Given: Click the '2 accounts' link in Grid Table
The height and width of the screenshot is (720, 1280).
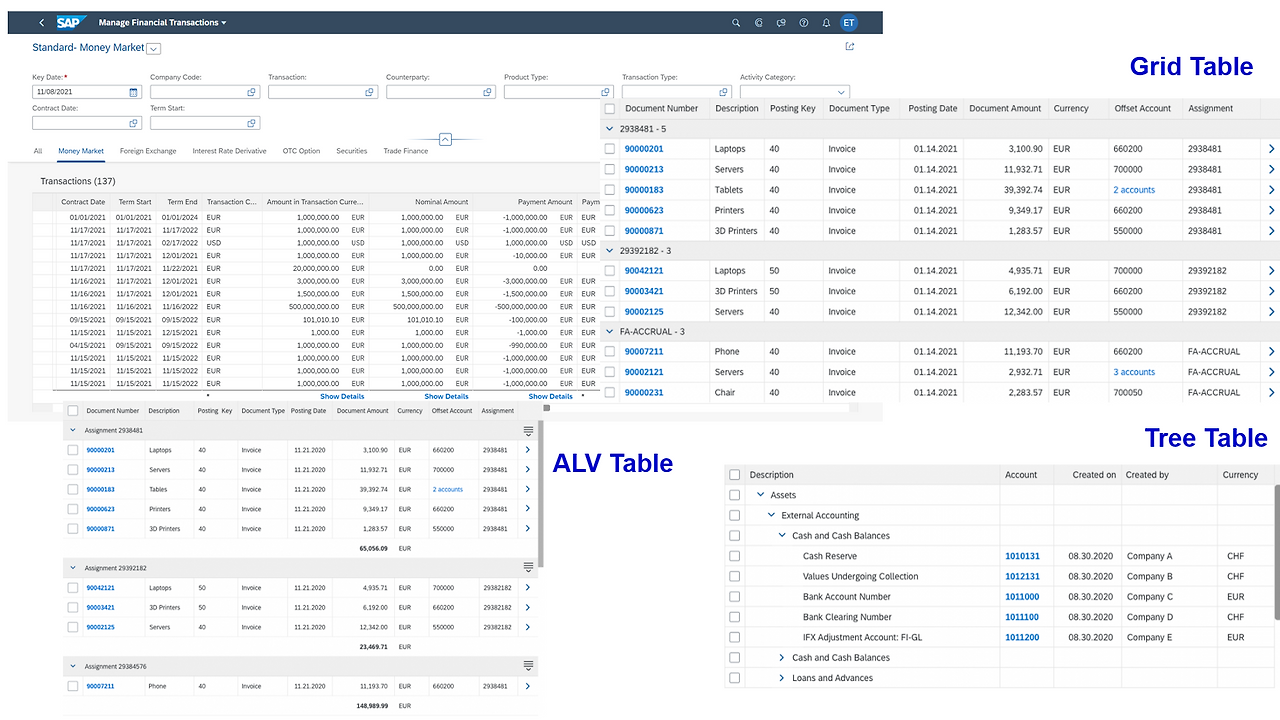Looking at the screenshot, I should tap(1134, 190).
